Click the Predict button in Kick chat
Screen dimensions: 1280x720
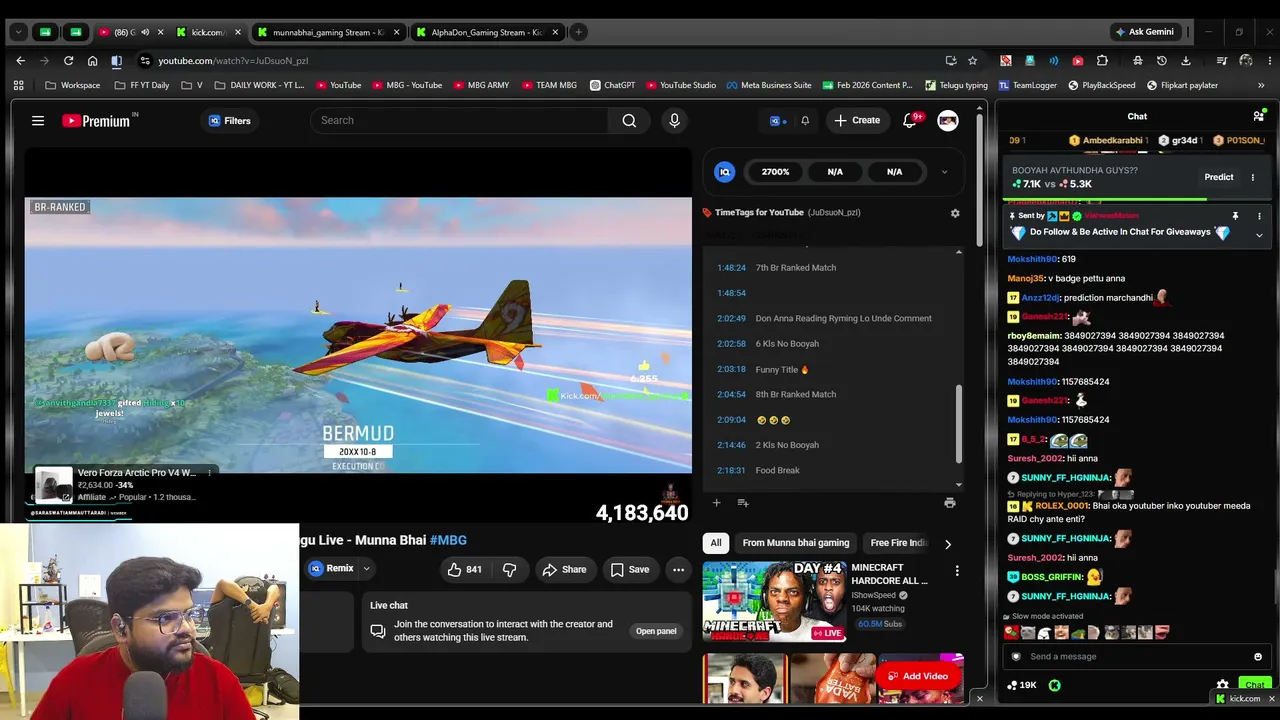click(1218, 177)
